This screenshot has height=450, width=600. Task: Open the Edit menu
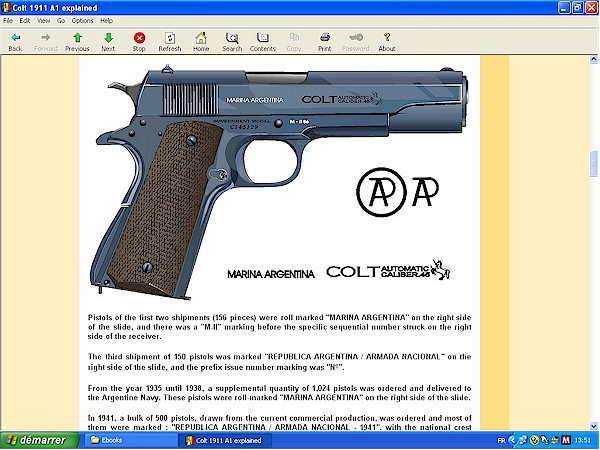pyautogui.click(x=25, y=21)
